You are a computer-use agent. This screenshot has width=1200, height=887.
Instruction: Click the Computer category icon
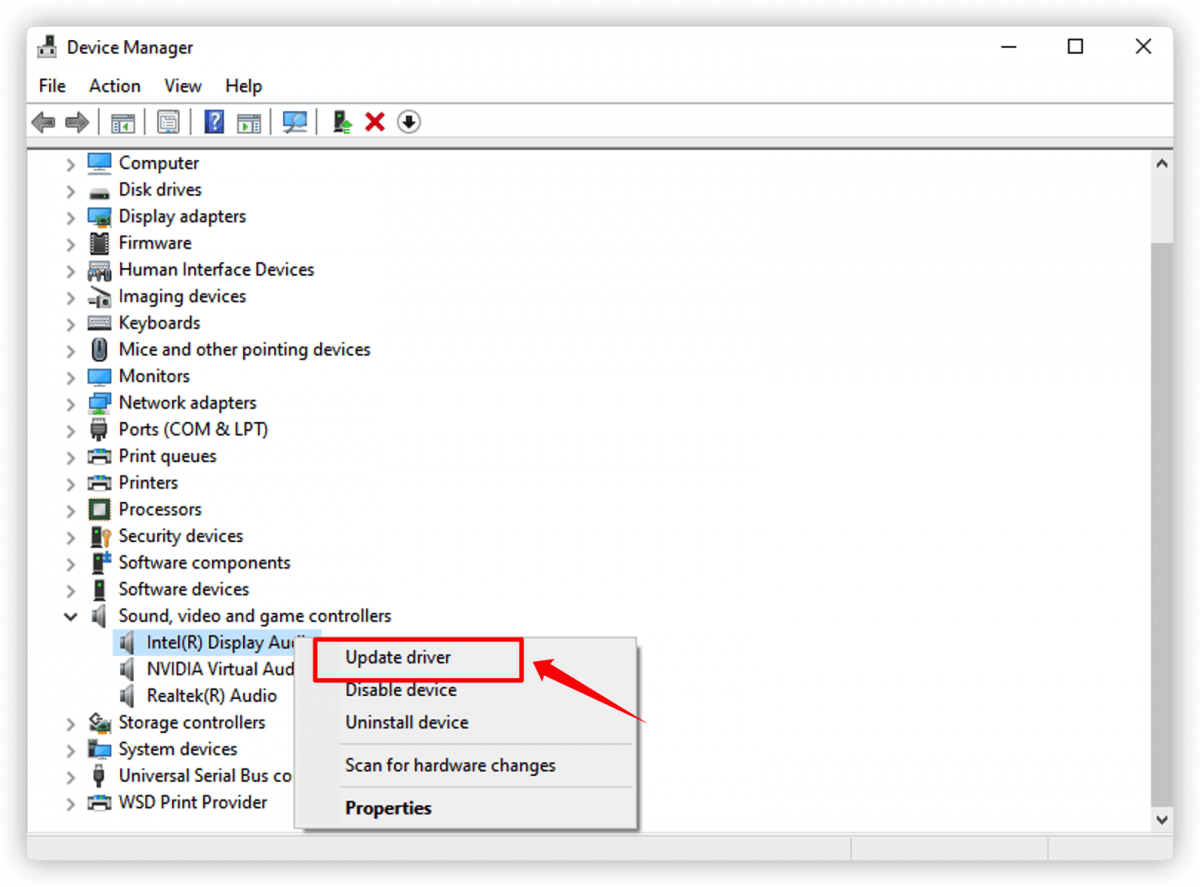point(99,162)
